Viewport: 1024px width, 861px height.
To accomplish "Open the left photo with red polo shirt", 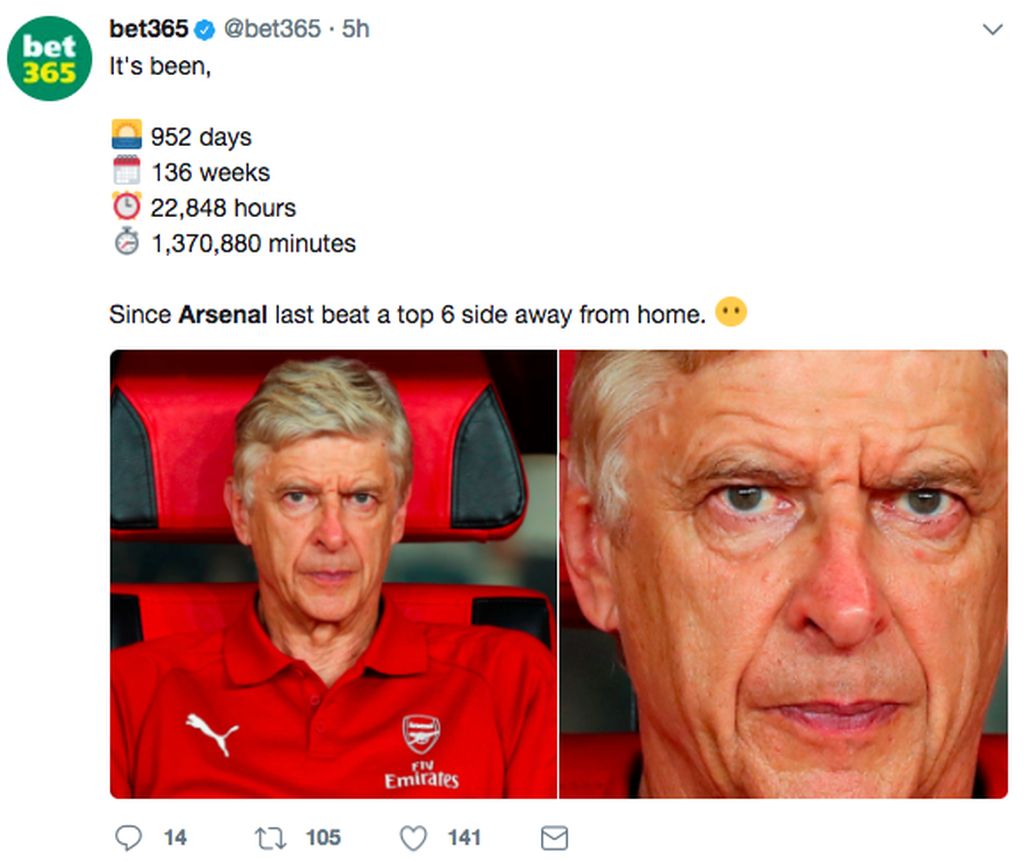I will 333,574.
